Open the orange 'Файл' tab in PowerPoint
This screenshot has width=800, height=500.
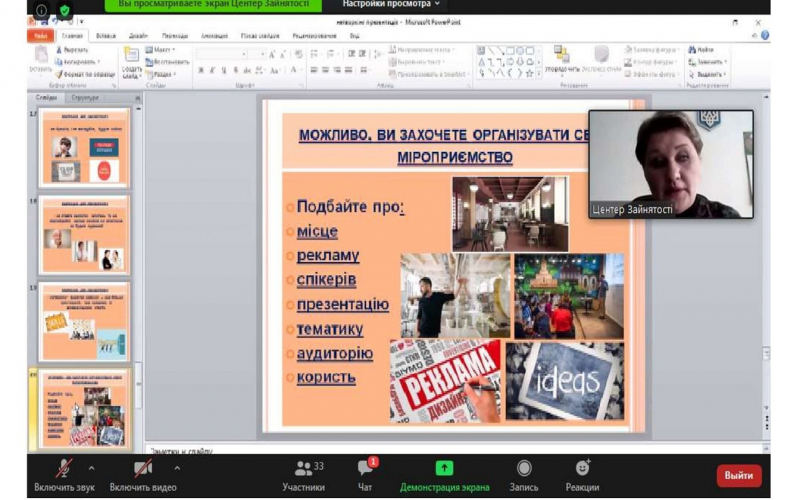point(40,36)
